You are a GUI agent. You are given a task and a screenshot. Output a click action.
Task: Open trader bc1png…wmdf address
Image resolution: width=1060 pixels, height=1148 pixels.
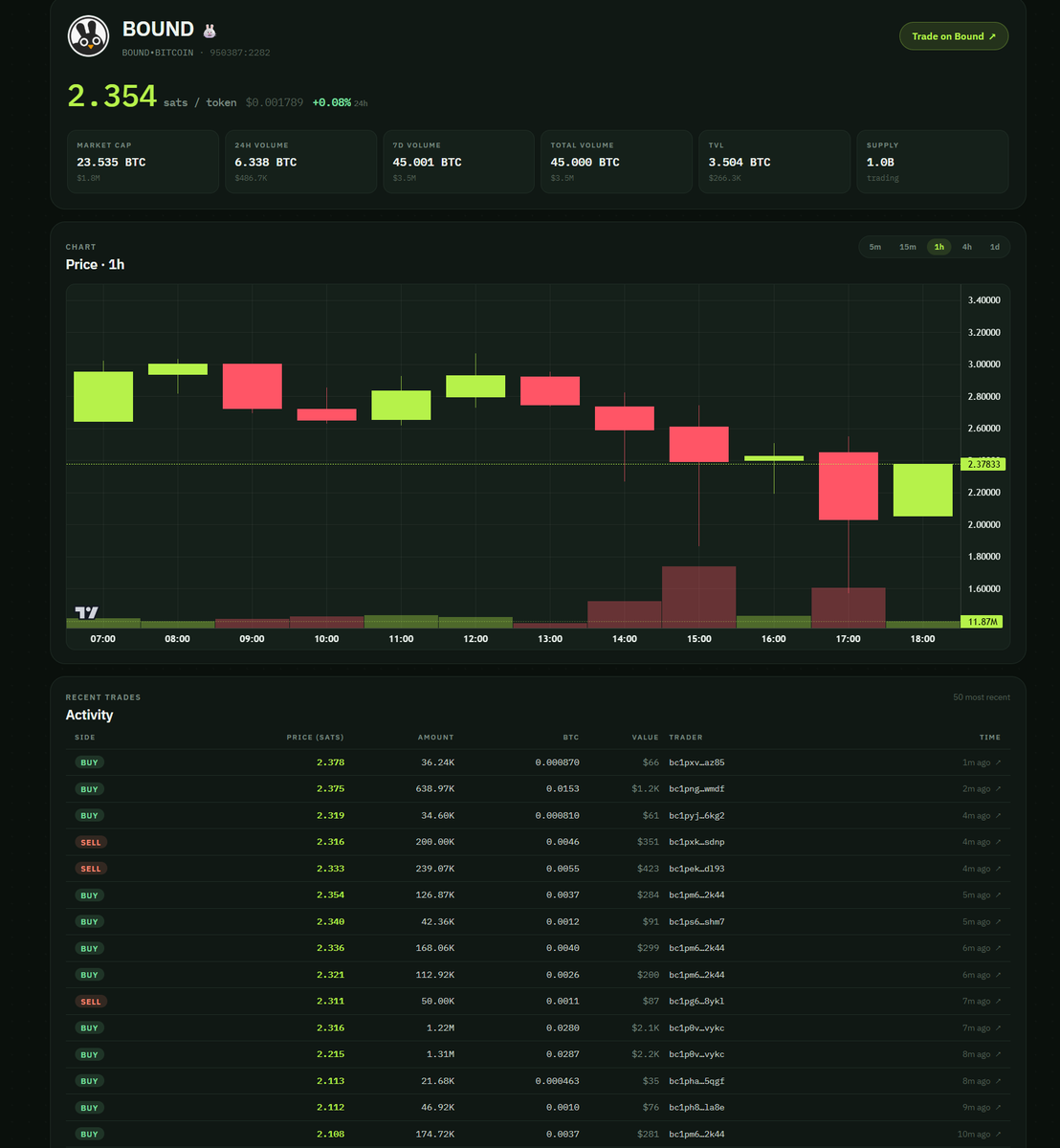pyautogui.click(x=696, y=789)
